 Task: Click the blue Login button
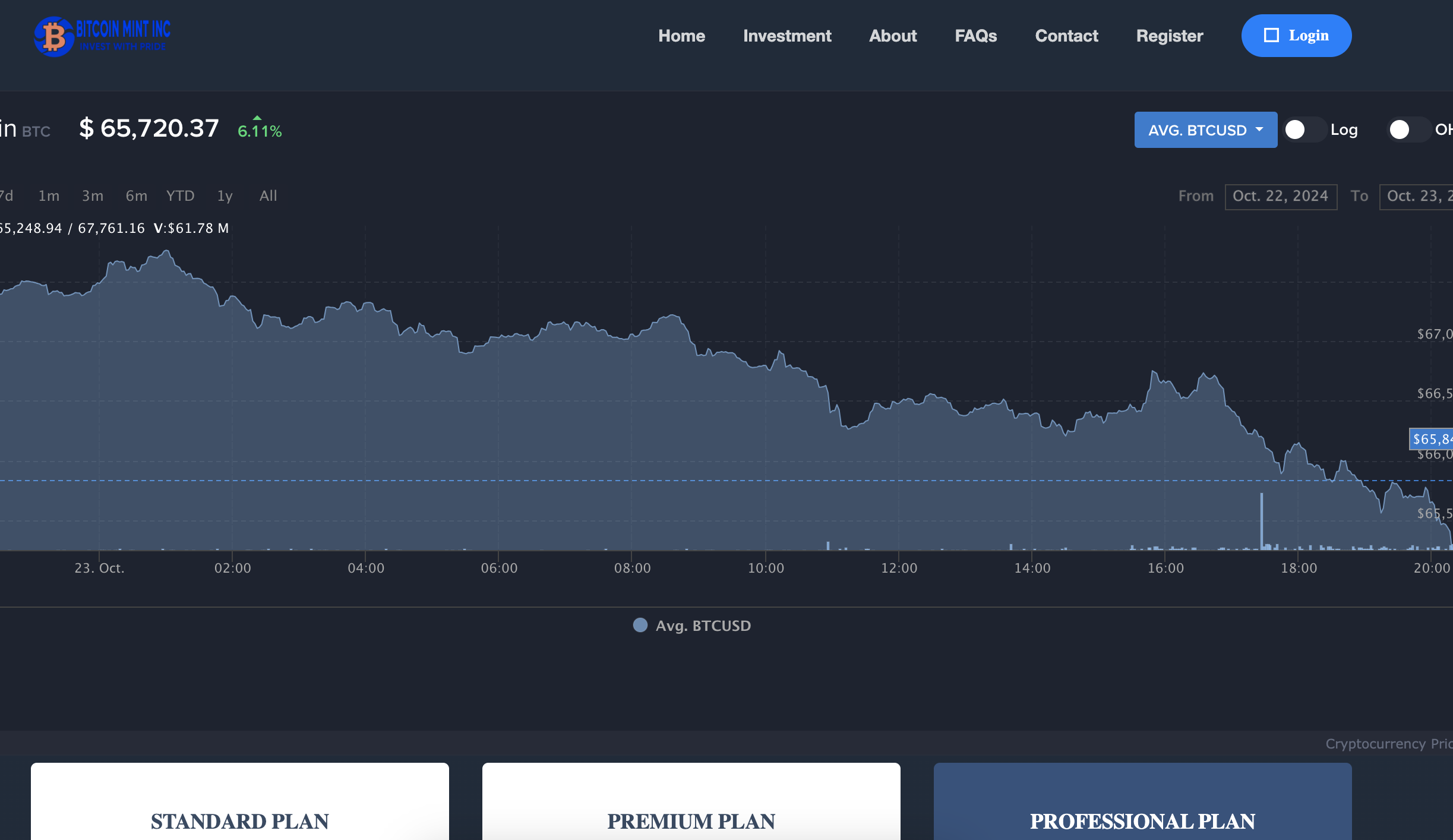point(1296,36)
